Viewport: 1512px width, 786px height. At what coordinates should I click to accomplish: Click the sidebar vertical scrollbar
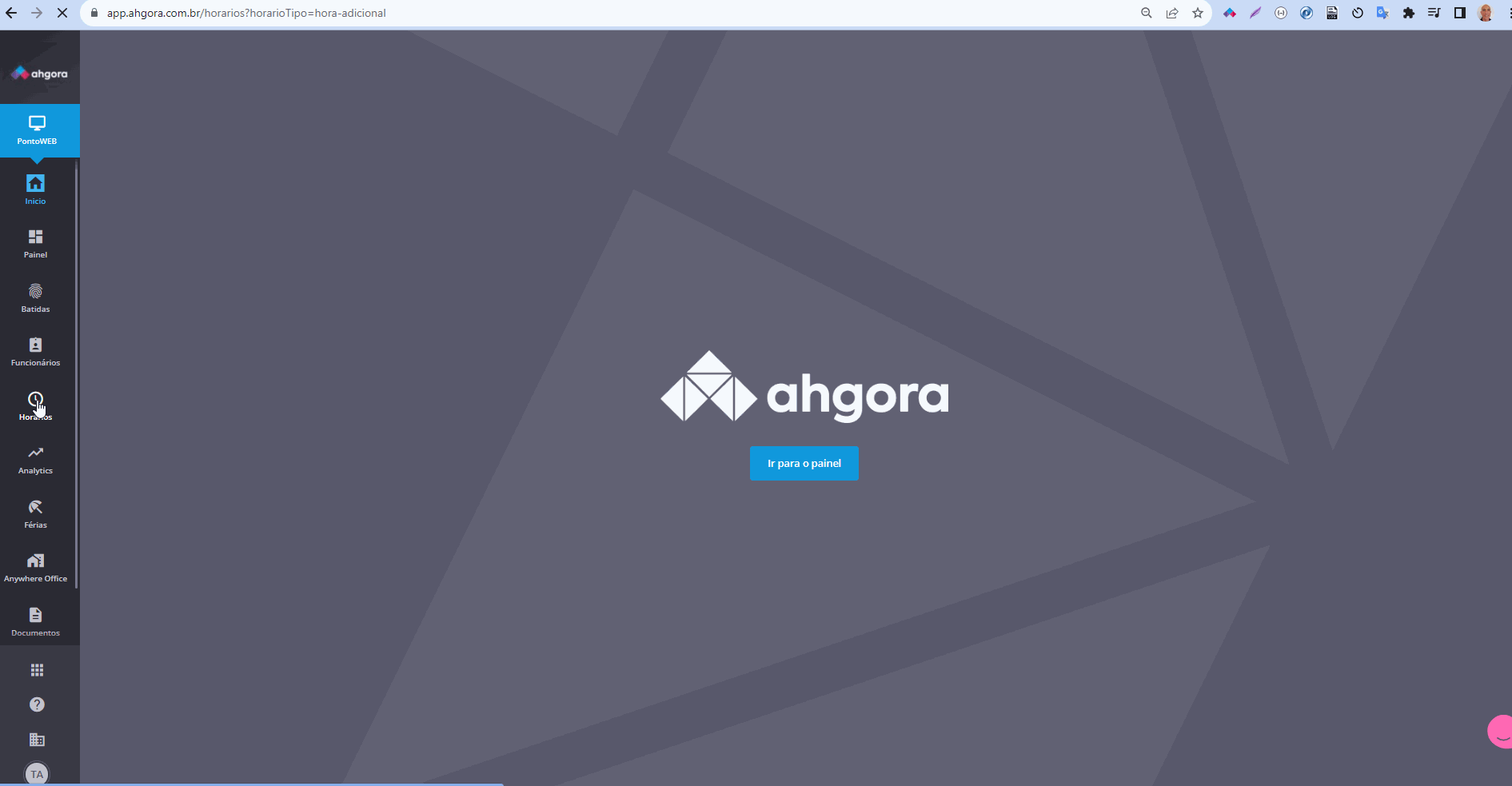tap(77, 373)
